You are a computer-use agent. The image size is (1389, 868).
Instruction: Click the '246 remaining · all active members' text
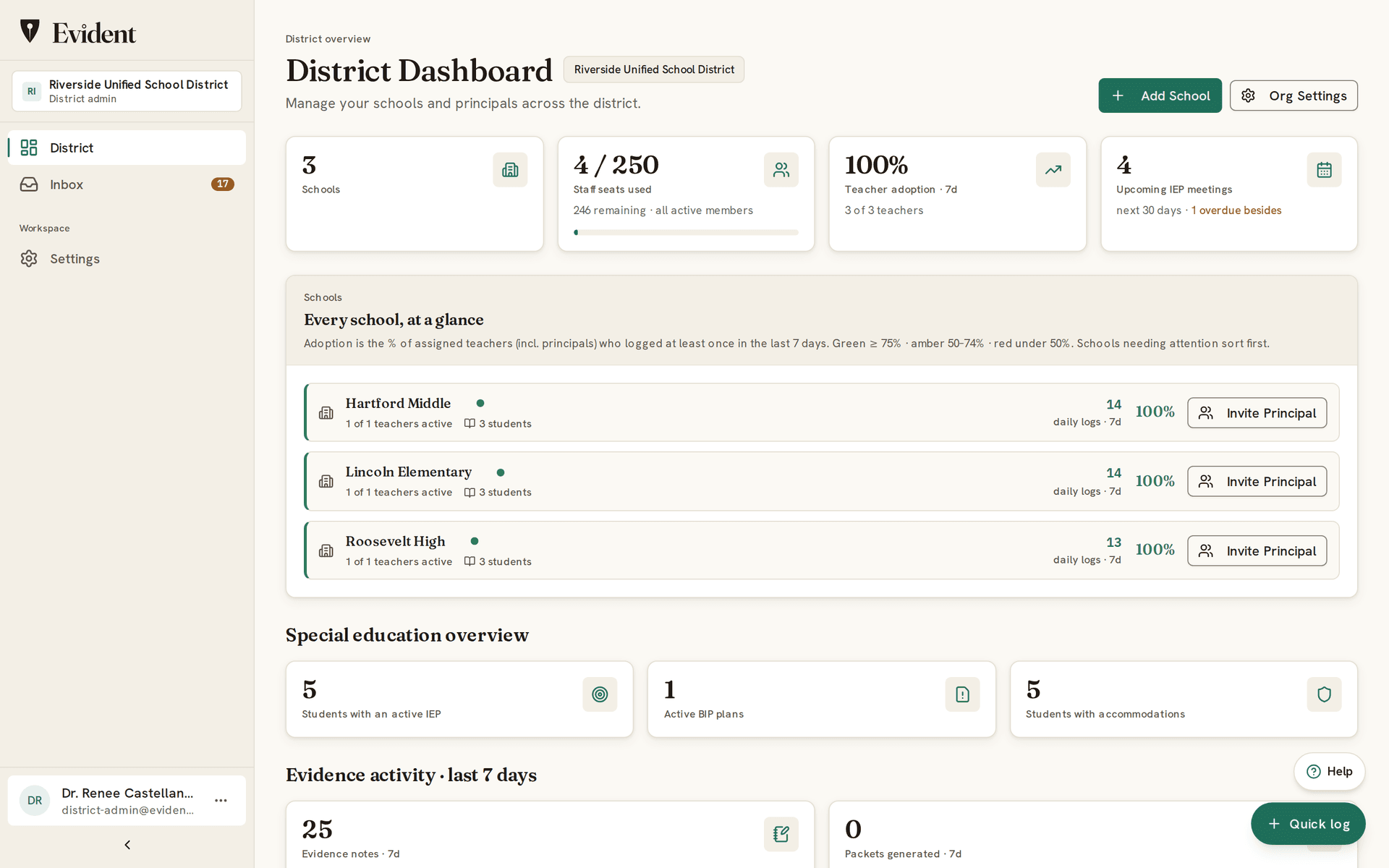click(663, 210)
